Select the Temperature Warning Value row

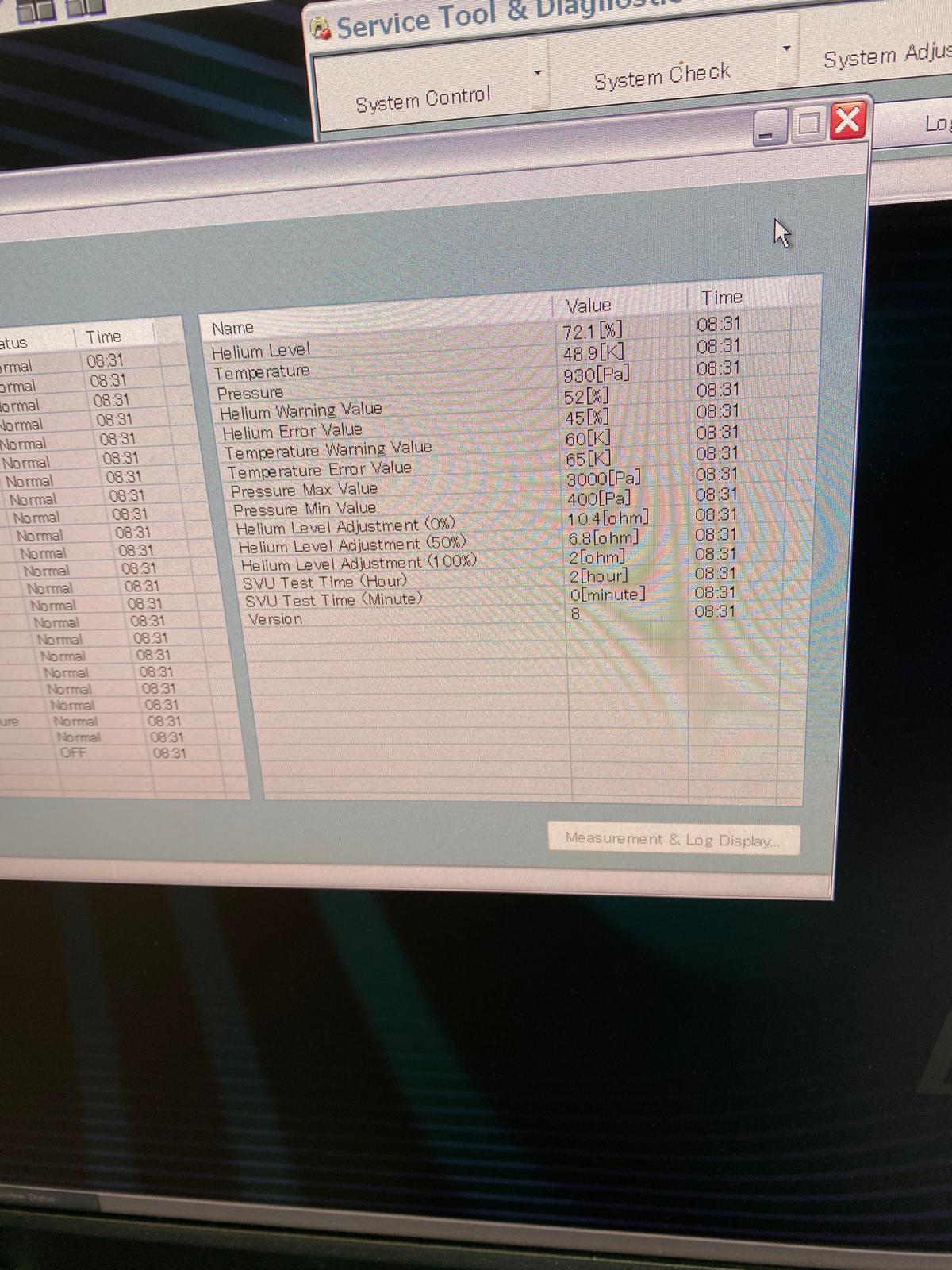click(328, 450)
